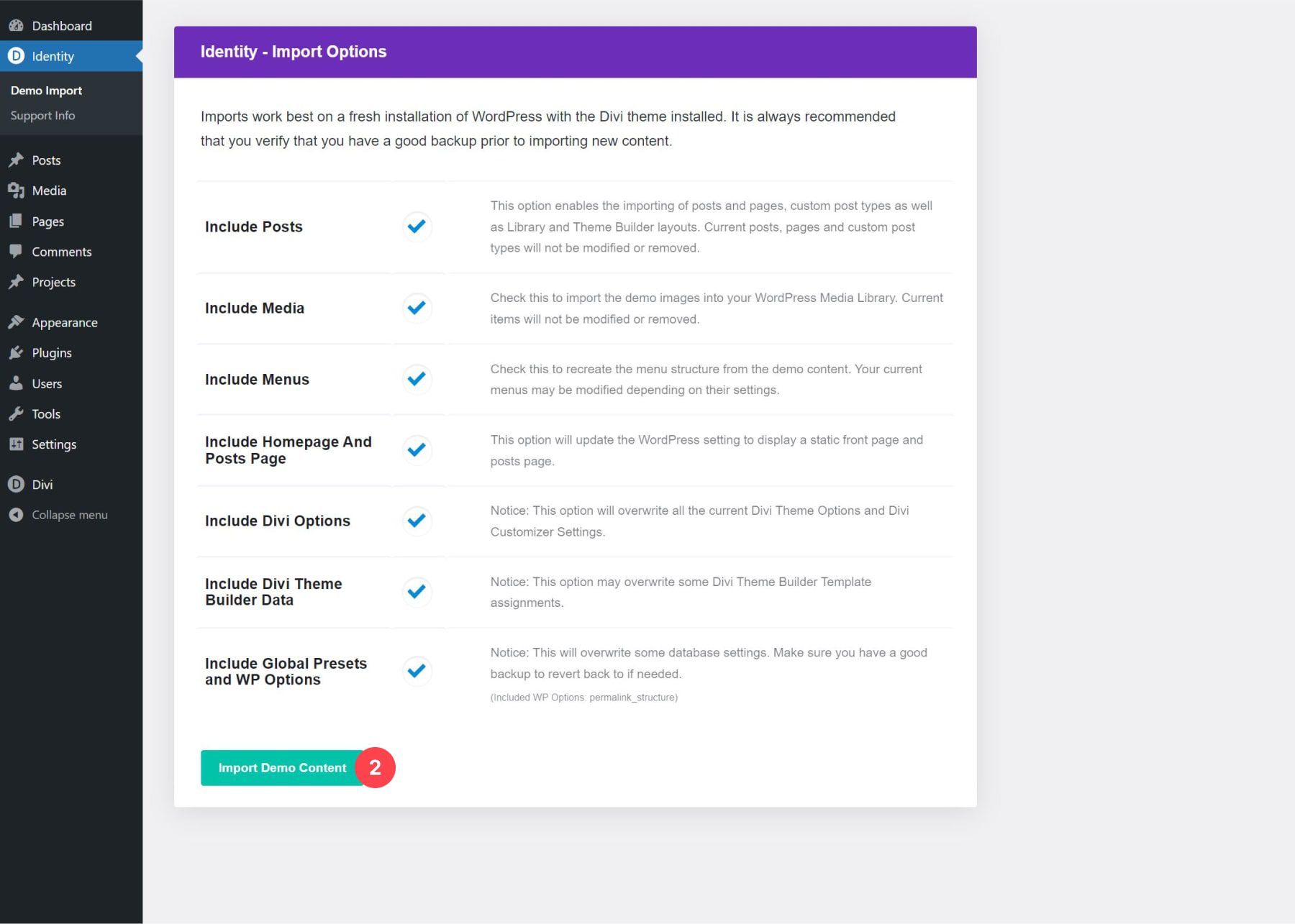Image resolution: width=1295 pixels, height=924 pixels.
Task: Click the Tools wrench icon
Action: tap(16, 414)
